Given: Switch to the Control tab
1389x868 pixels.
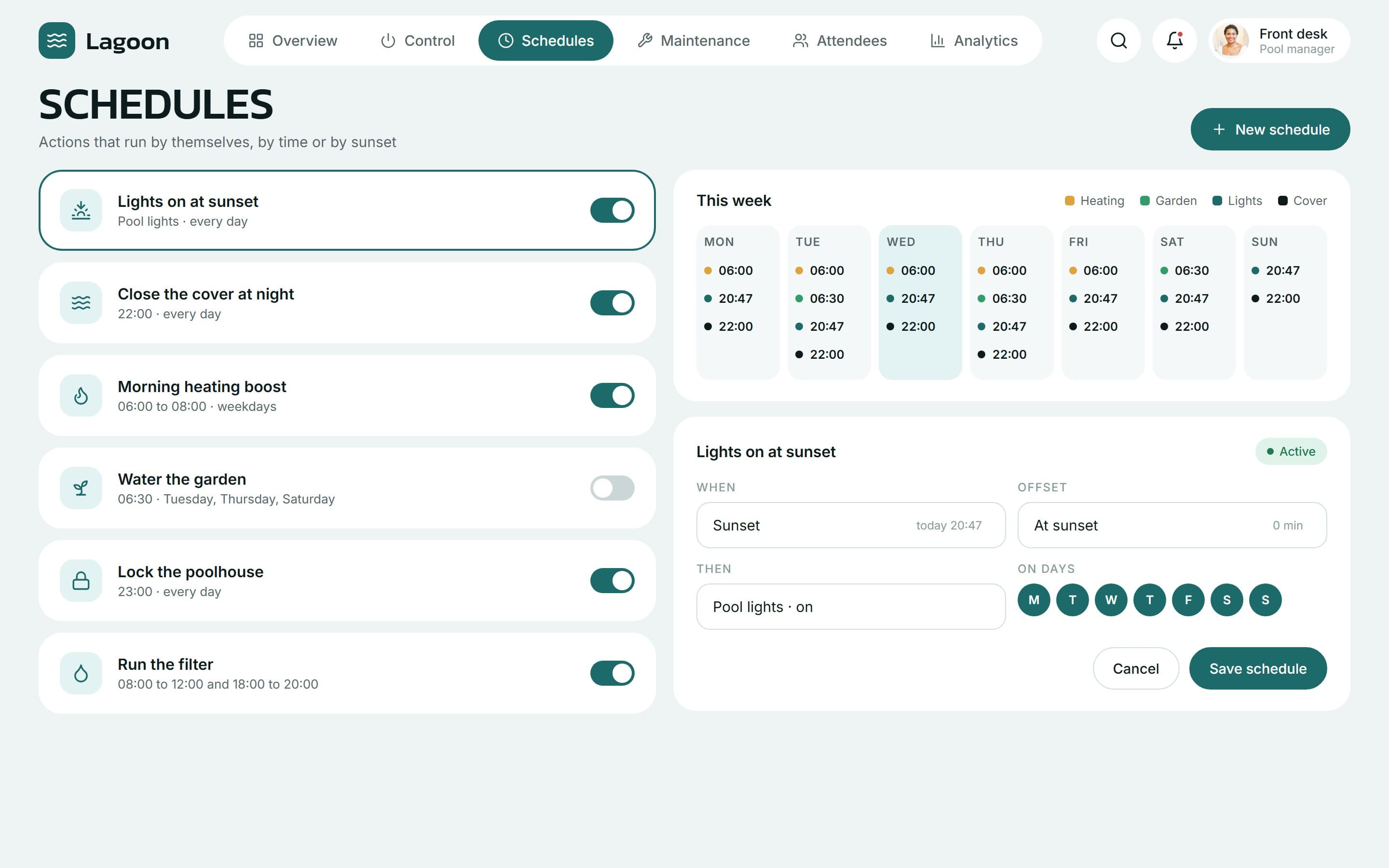Looking at the screenshot, I should pyautogui.click(x=417, y=41).
